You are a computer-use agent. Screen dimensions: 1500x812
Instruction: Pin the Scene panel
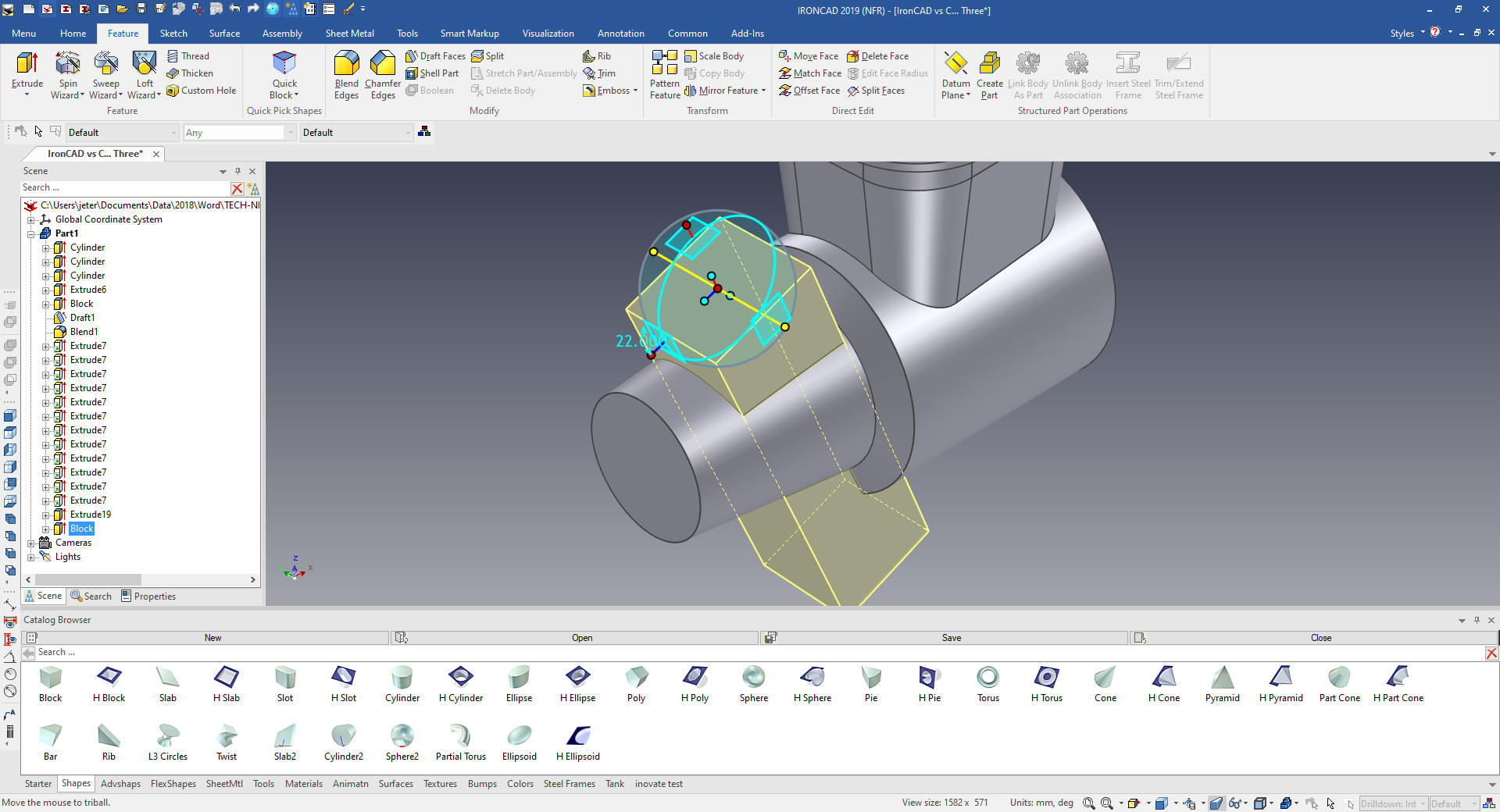coord(238,171)
